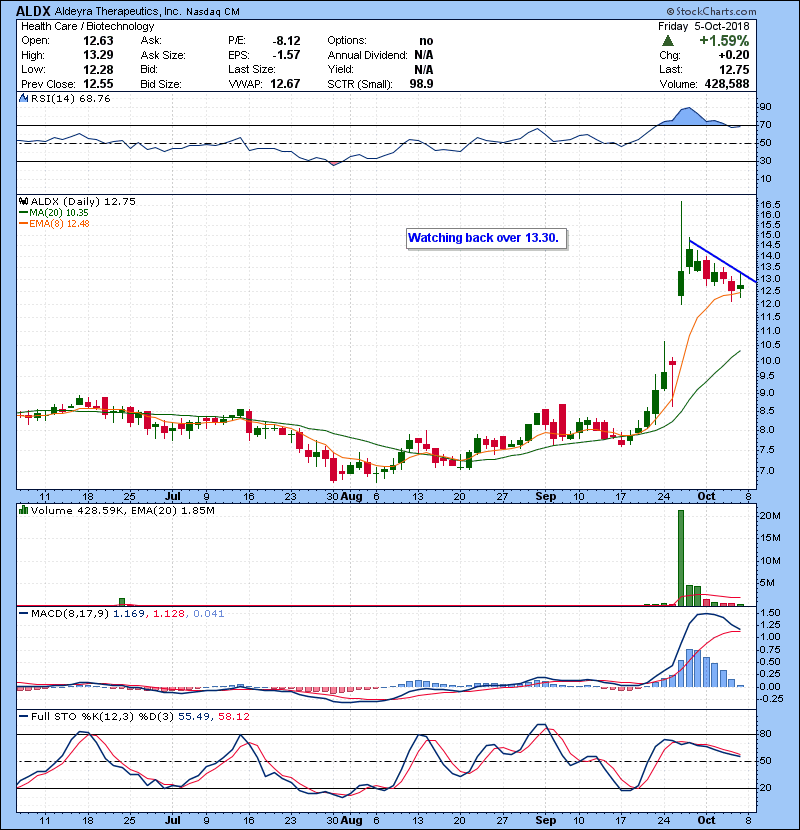800x830 pixels.
Task: Click the +1.59% percent change
Action: pyautogui.click(x=724, y=41)
